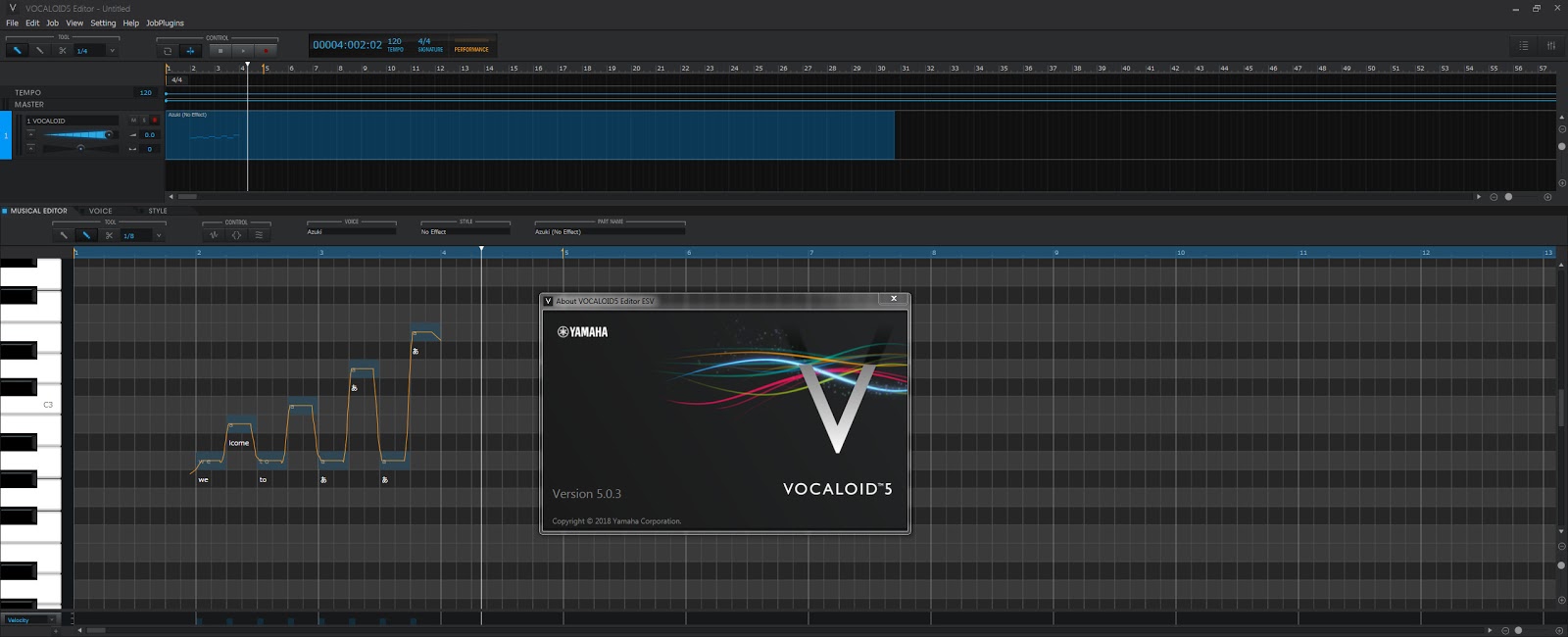Click the track view horizontal scrollbar right arrow
Image resolution: width=1568 pixels, height=637 pixels.
pyautogui.click(x=1479, y=197)
